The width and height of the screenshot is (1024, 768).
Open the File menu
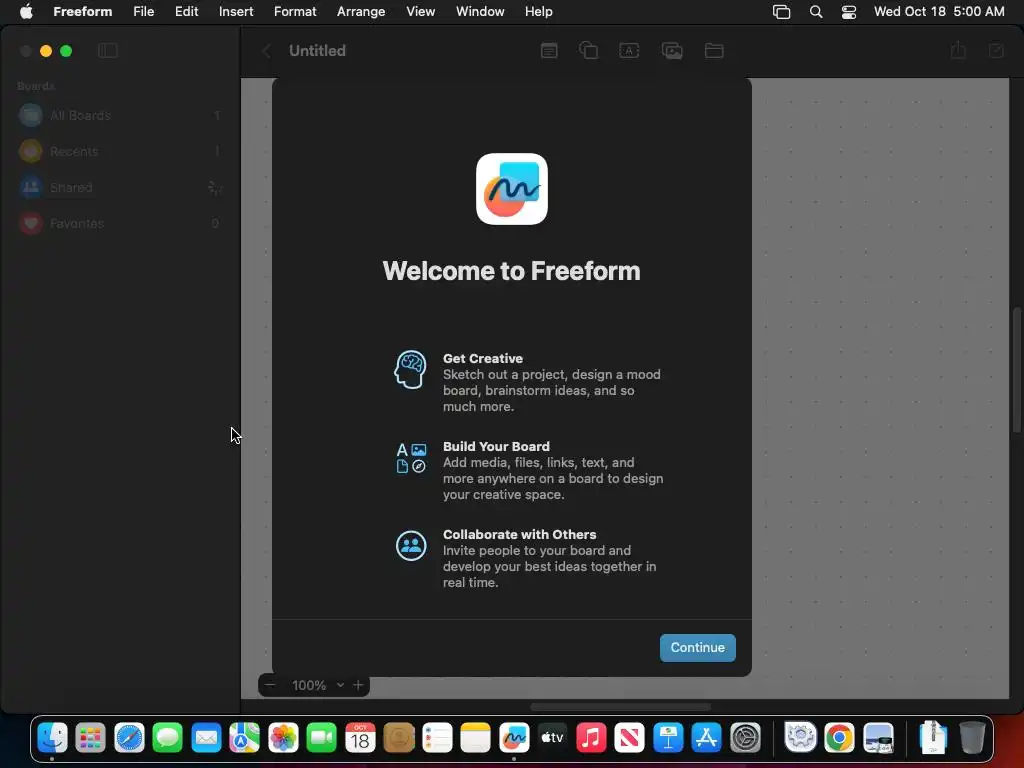click(x=144, y=11)
